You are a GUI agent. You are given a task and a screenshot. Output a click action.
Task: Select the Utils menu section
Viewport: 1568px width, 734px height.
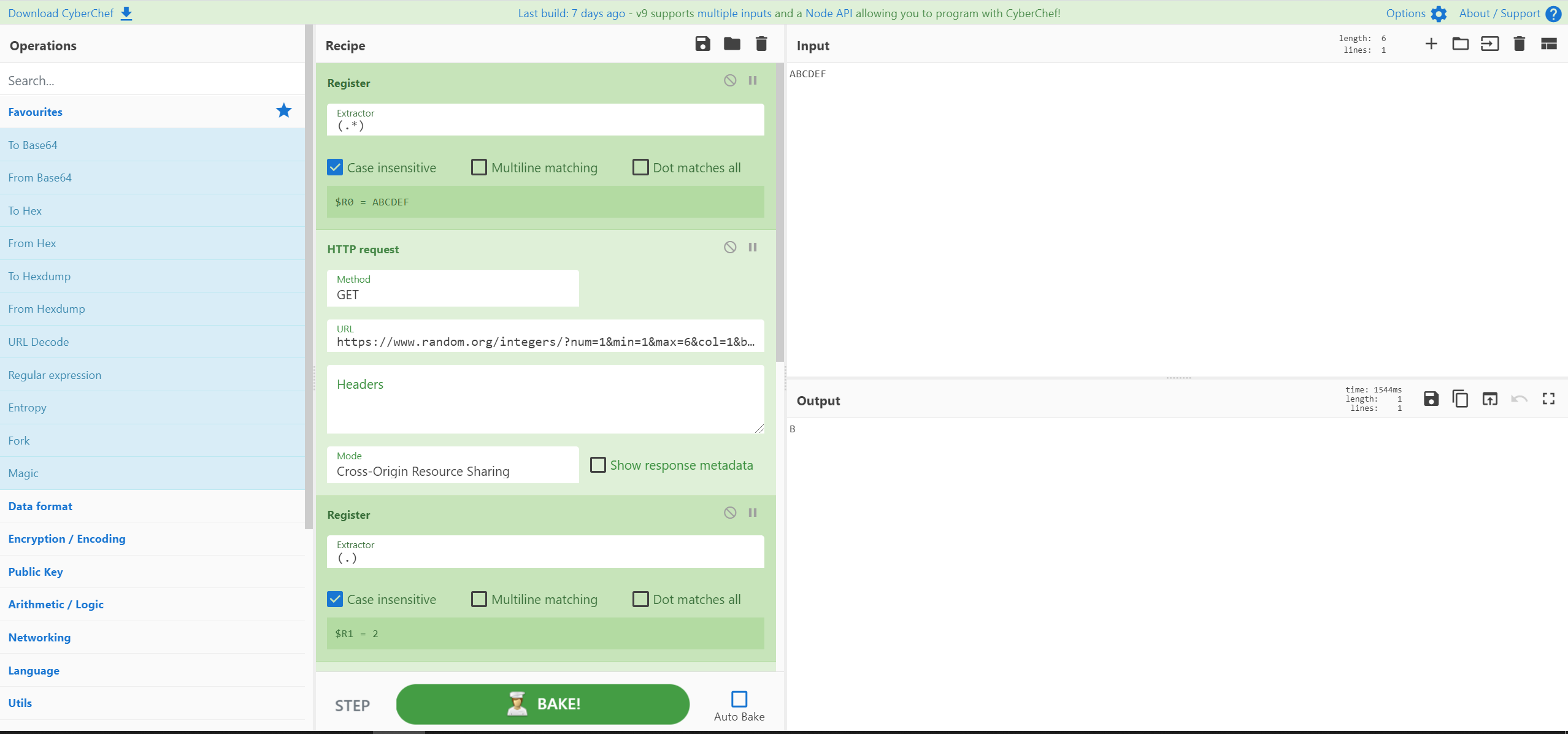pos(21,703)
